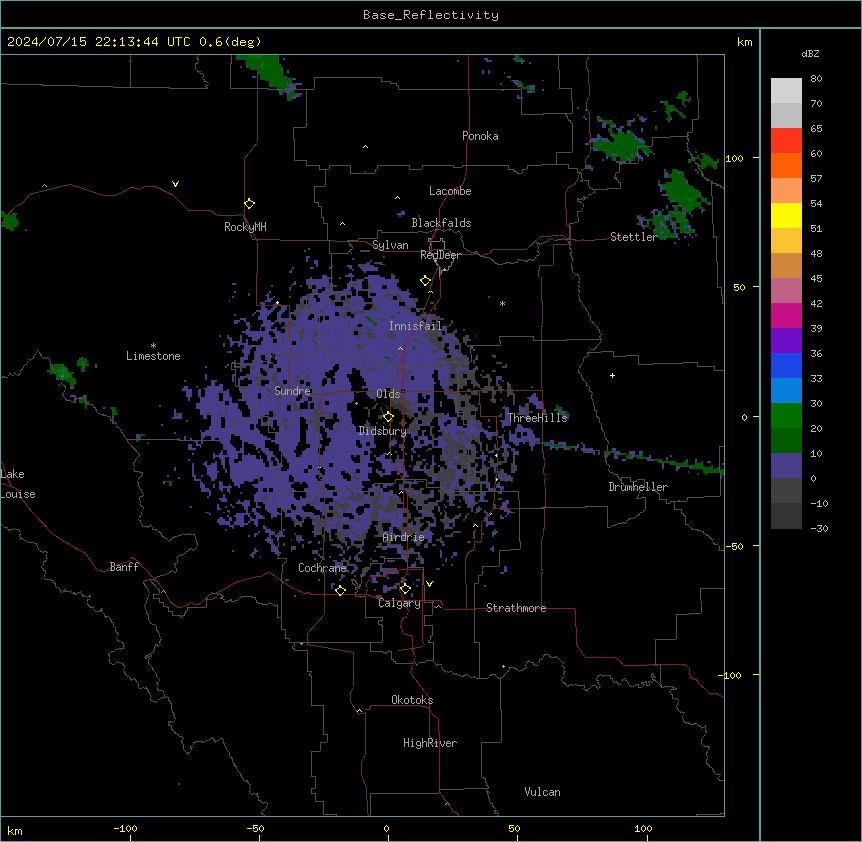Pick the tan-brown 45–48 dBZ swatch
862x842 pixels.
pos(786,265)
